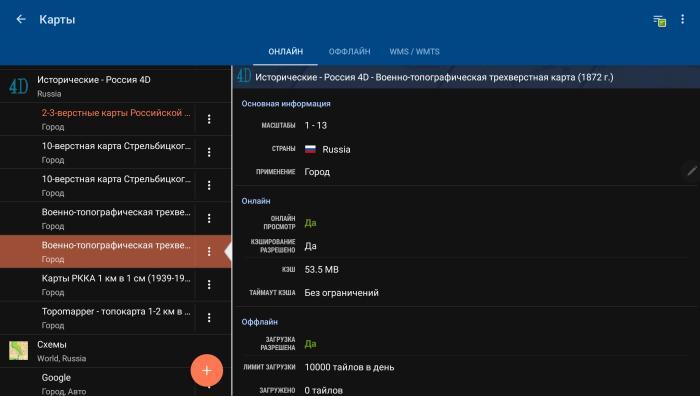Click Онлайн просмотр value Да

pyautogui.click(x=310, y=223)
